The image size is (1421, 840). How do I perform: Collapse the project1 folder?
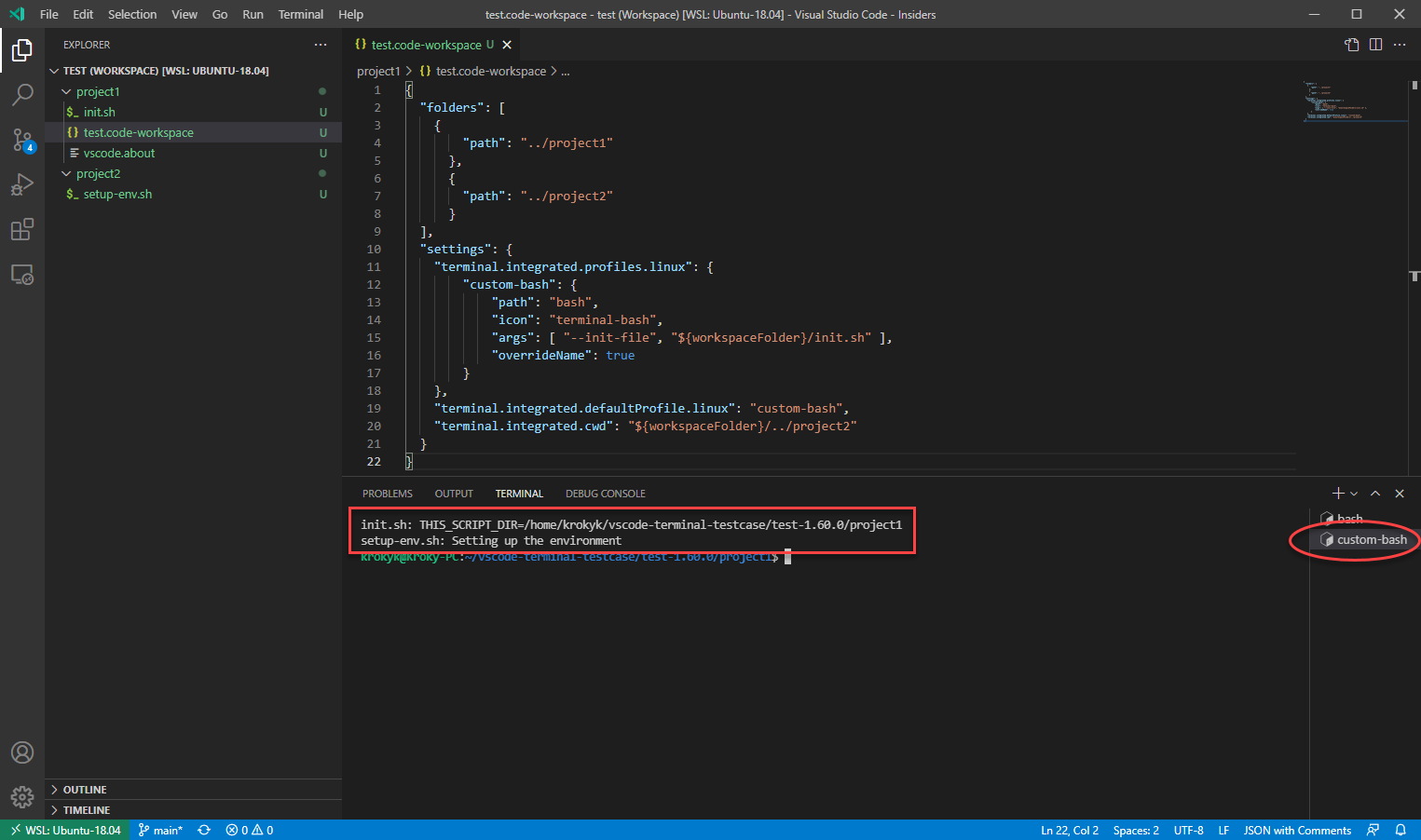(193, 91)
